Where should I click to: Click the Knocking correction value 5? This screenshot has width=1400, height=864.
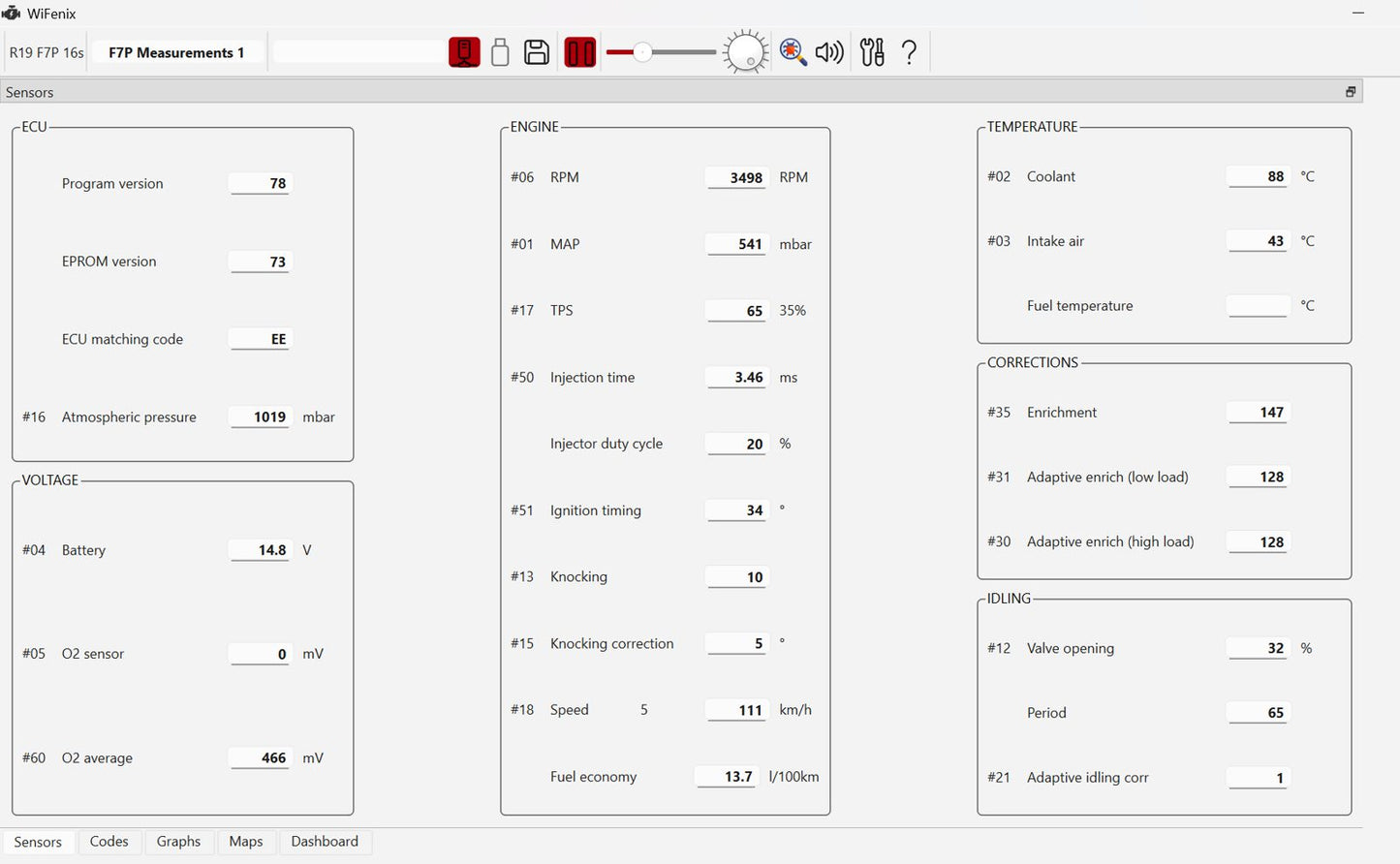pos(736,643)
